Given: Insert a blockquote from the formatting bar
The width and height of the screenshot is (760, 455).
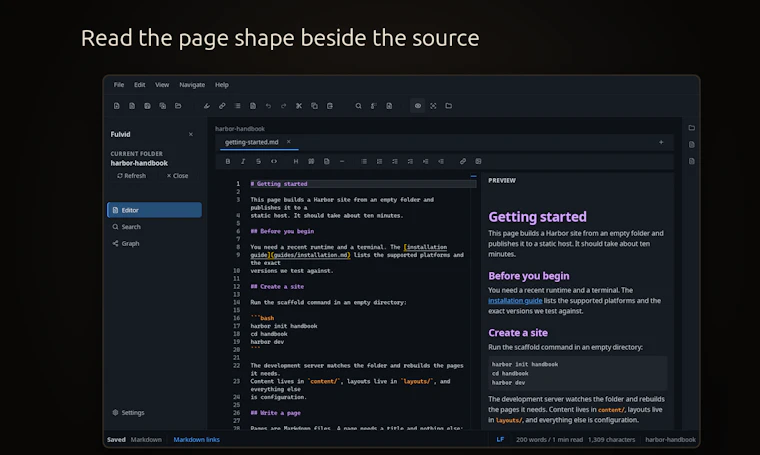Looking at the screenshot, I should pyautogui.click(x=311, y=161).
